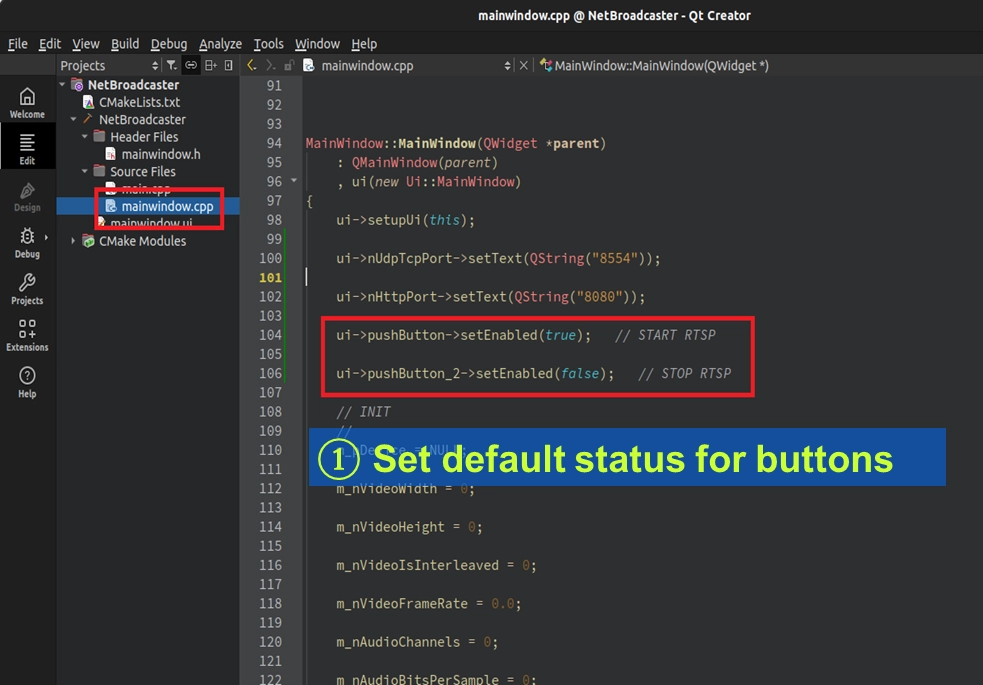Click setEnabled(true) on line 104

coord(522,335)
